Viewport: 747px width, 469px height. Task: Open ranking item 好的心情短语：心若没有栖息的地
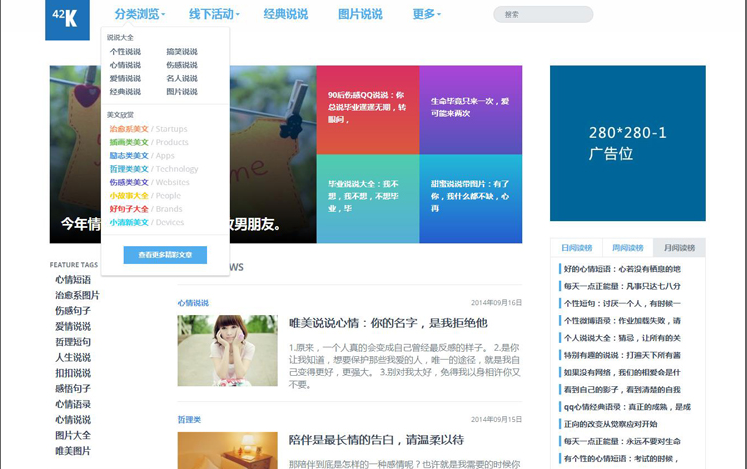point(622,269)
